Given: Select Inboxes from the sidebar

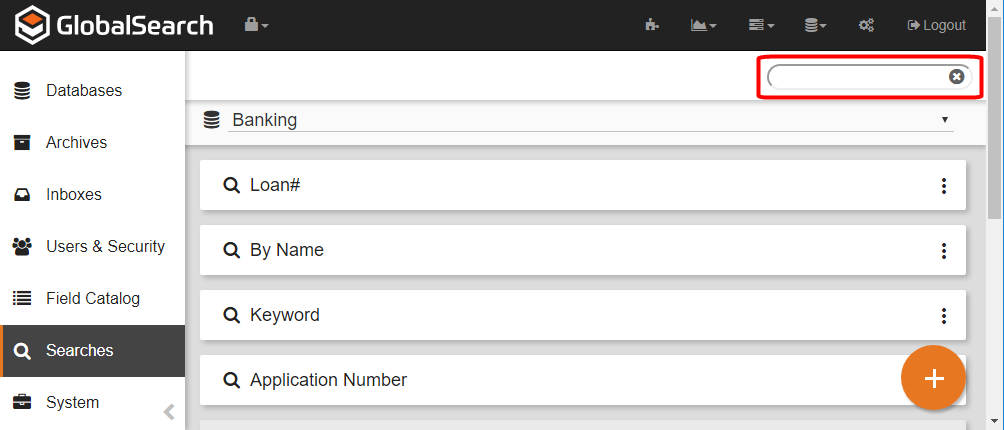Looking at the screenshot, I should click(x=74, y=194).
